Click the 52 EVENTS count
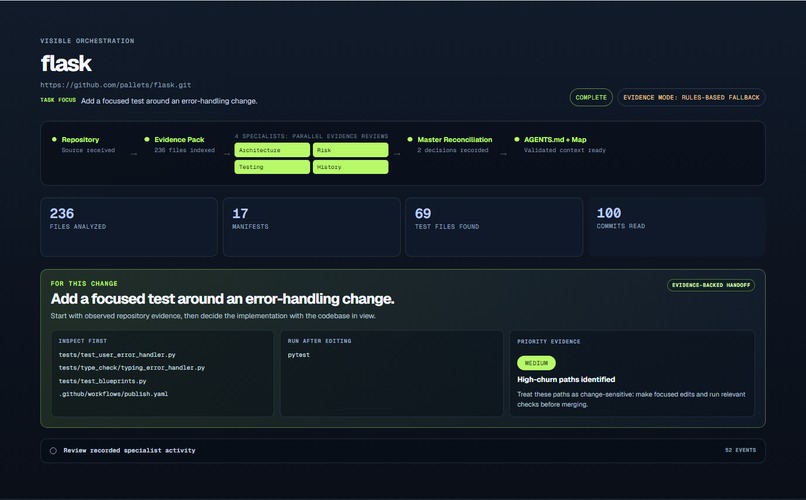Image resolution: width=806 pixels, height=500 pixels. [740, 450]
